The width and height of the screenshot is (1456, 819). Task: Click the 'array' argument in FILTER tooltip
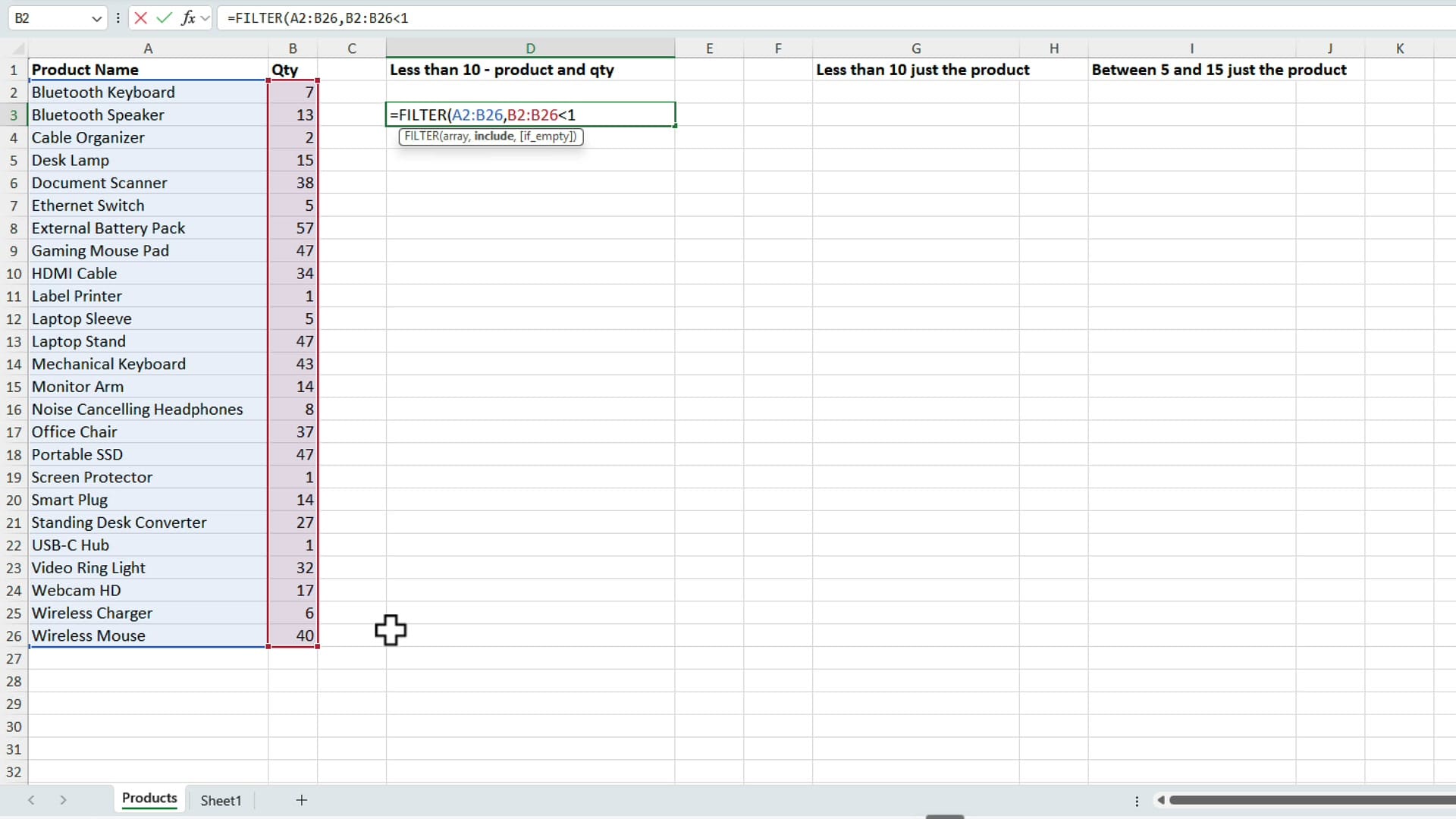click(455, 136)
